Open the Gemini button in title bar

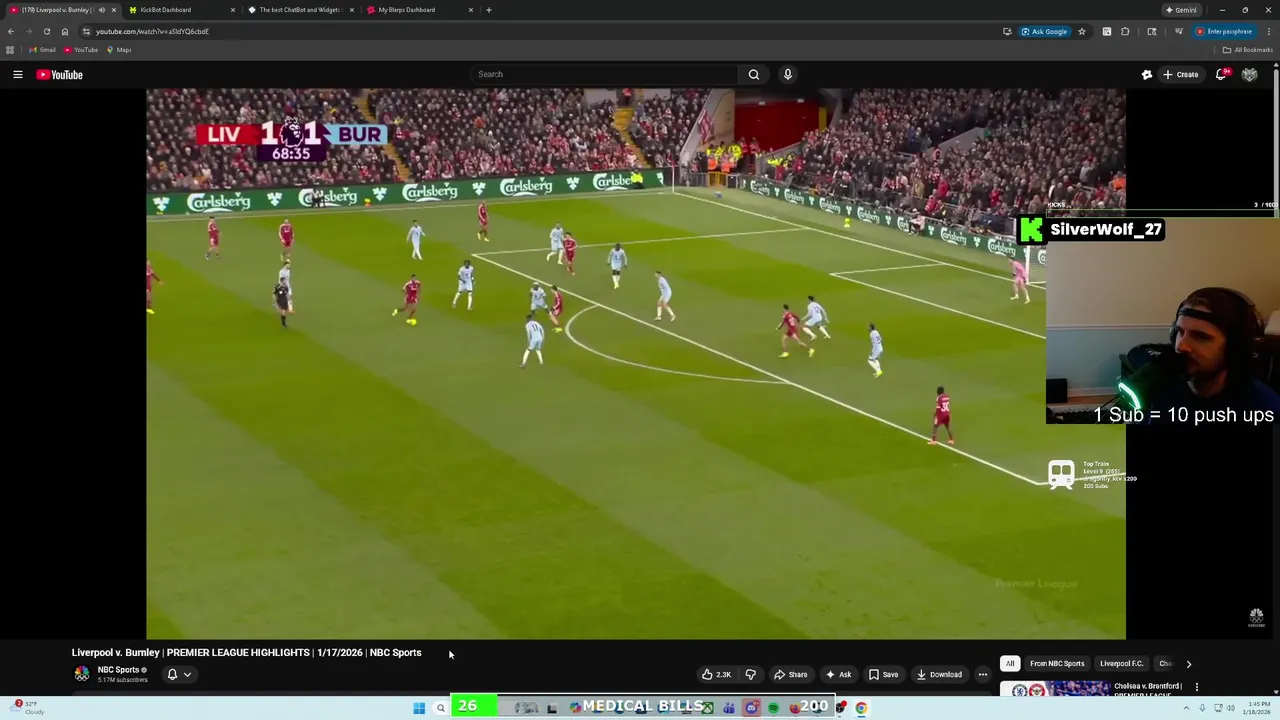(1181, 10)
